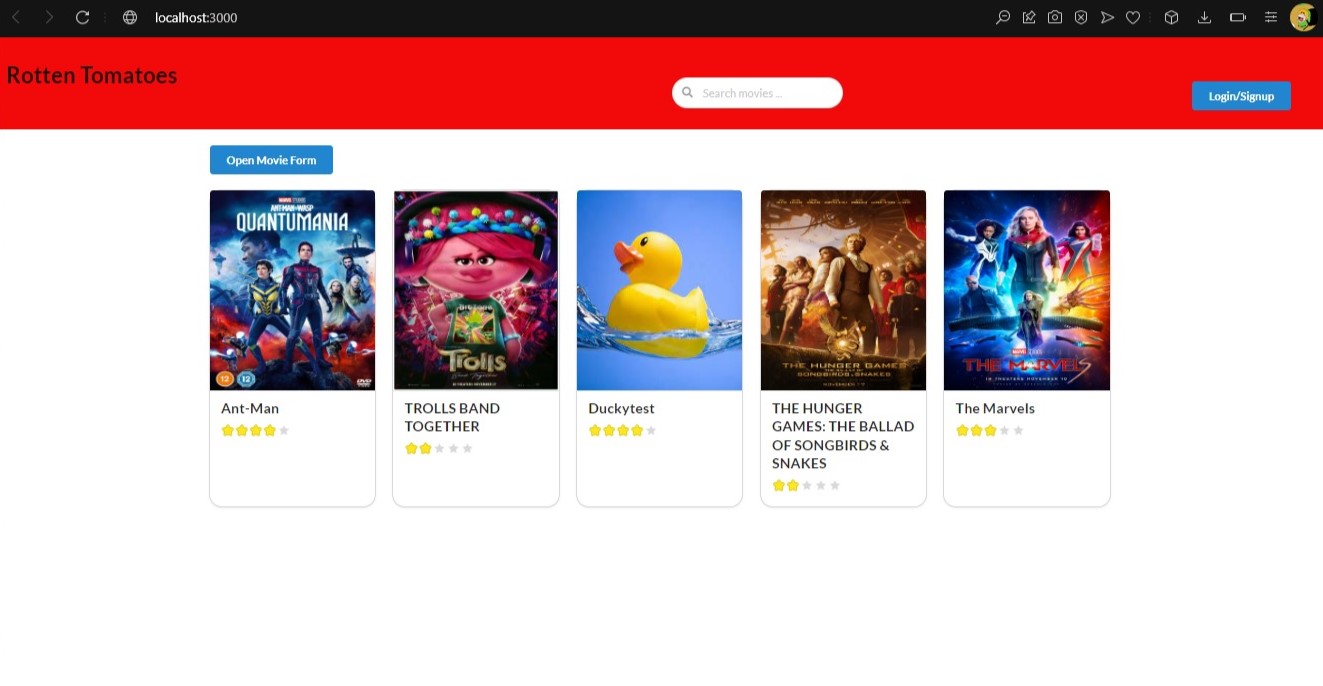Open easy setup sliders icon
The image size is (1323, 686).
(x=1271, y=17)
